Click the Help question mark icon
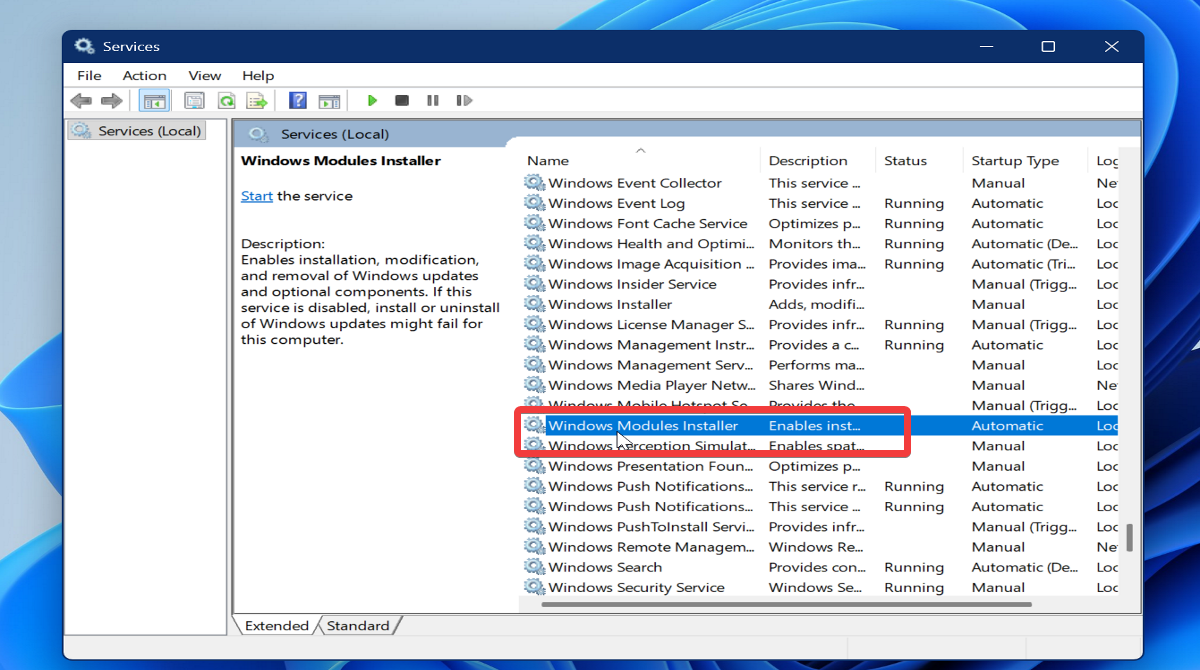1200x670 pixels. tap(296, 100)
